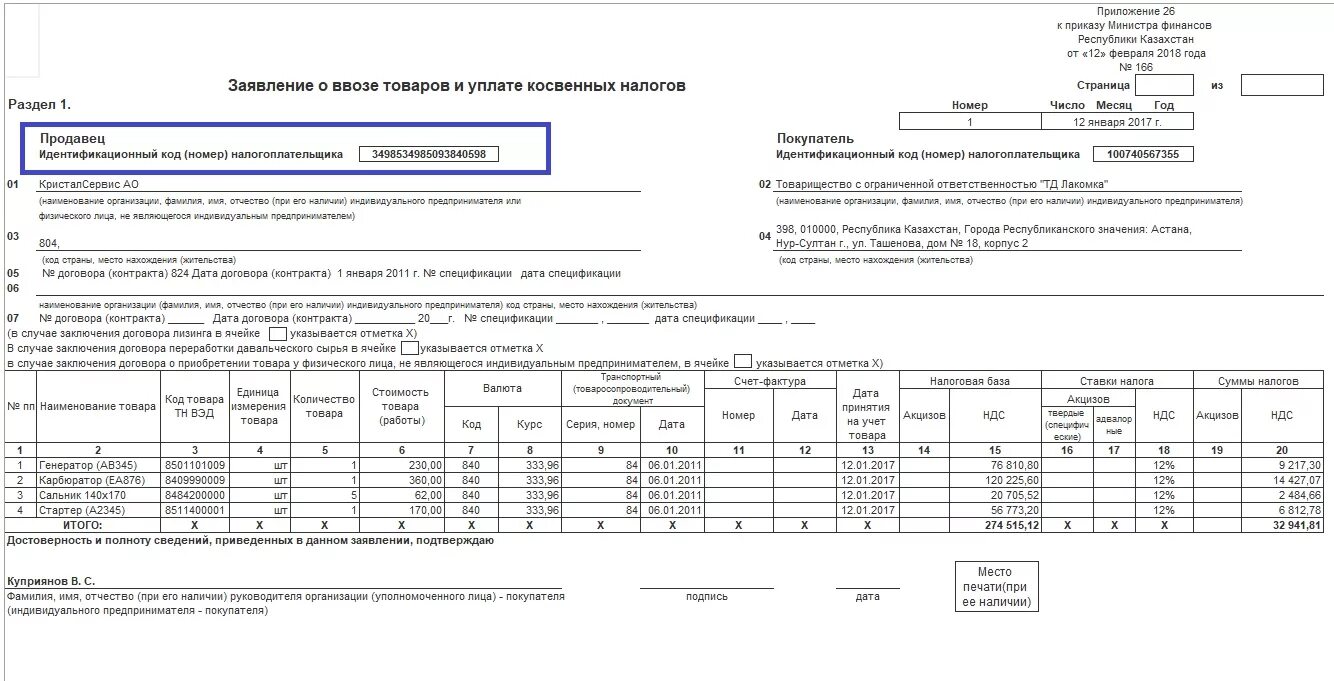Click the 'Место печати' stamp box

click(995, 586)
